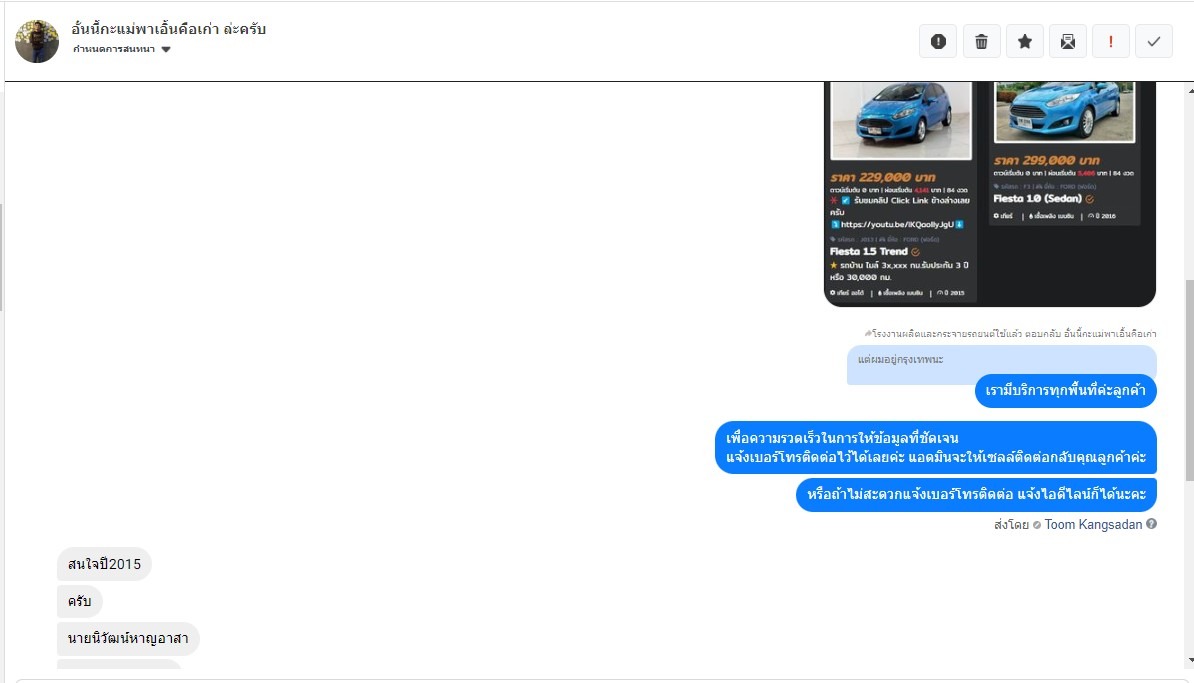Select the 229,000 baht price text
This screenshot has height=683, width=1194.
[x=883, y=177]
